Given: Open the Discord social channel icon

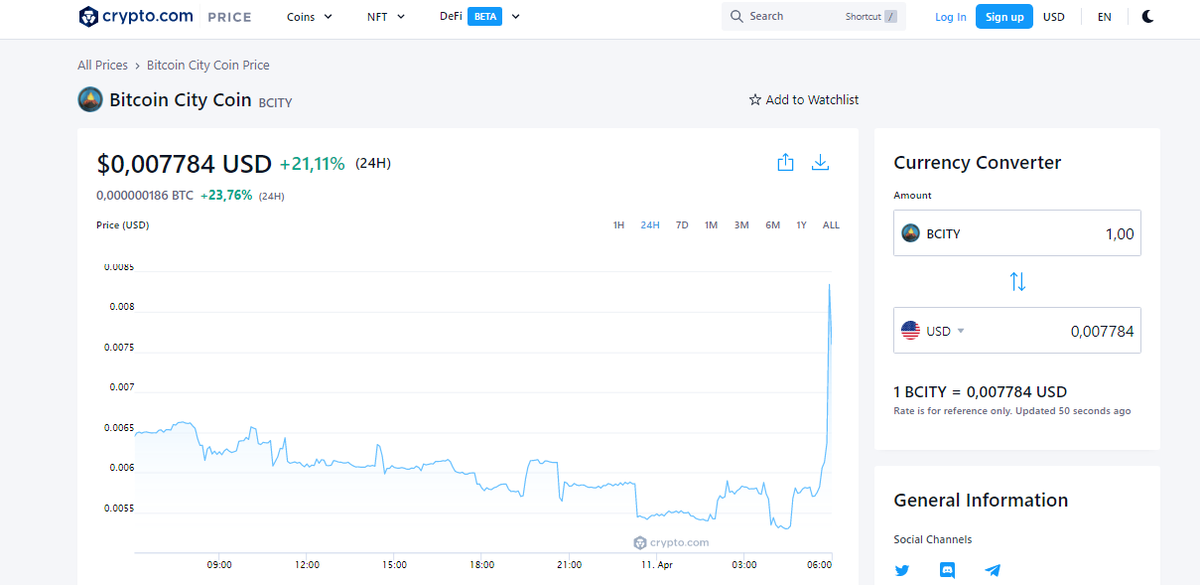Looking at the screenshot, I should point(947,570).
